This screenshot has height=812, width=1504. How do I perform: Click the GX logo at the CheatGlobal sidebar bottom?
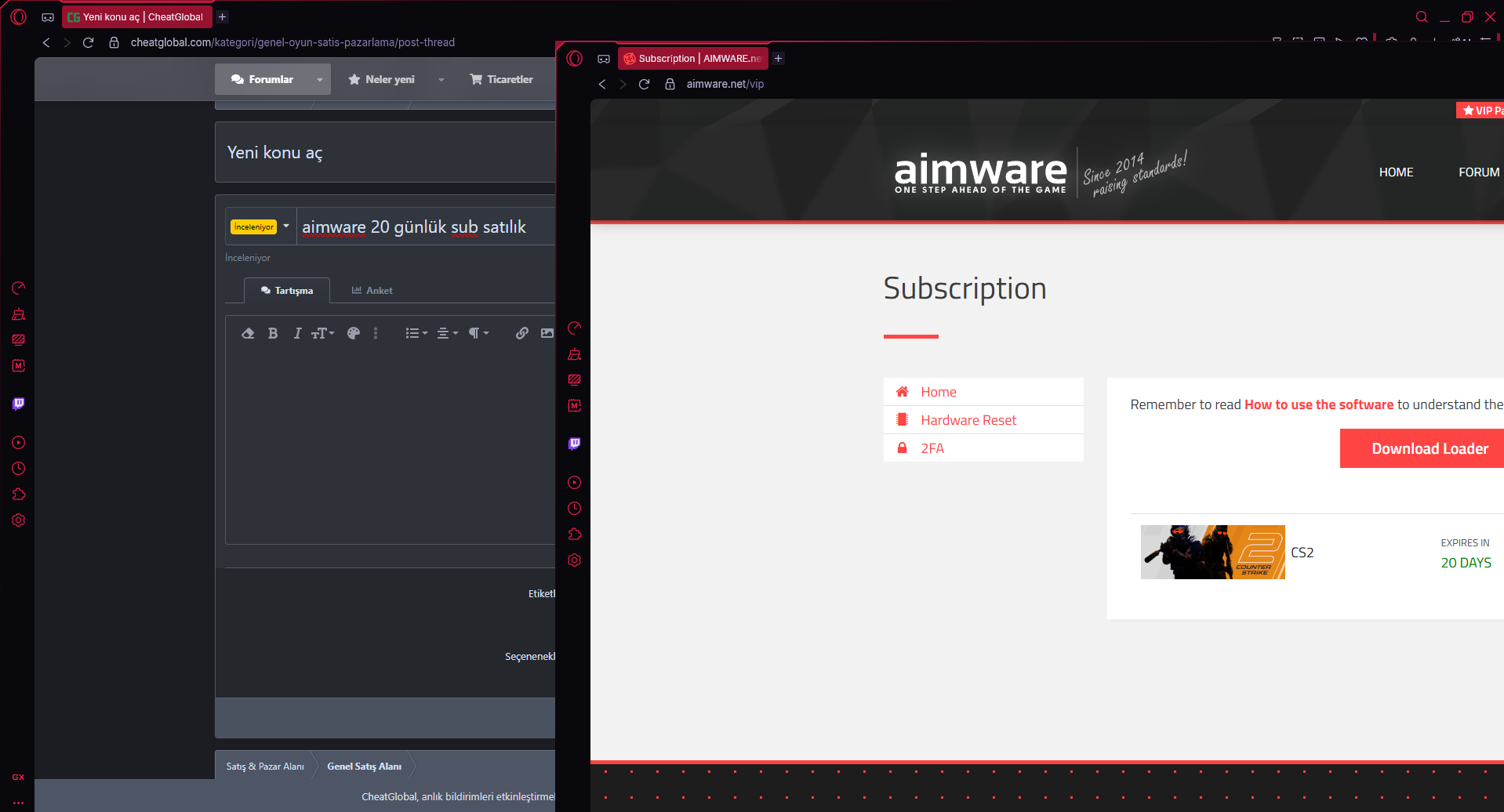[18, 777]
